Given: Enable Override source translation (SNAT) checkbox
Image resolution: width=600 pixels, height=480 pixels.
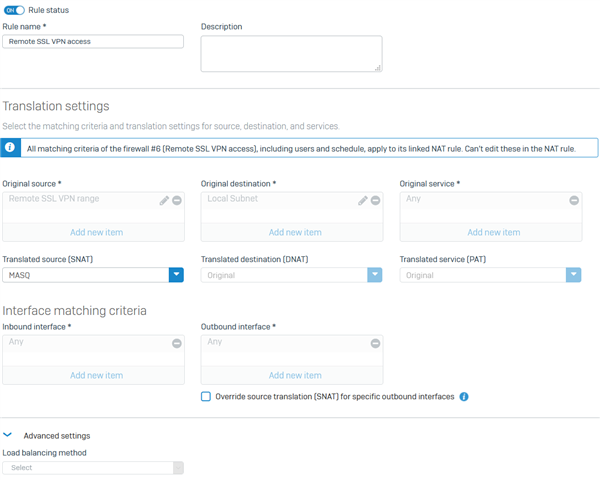Looking at the screenshot, I should 206,396.
